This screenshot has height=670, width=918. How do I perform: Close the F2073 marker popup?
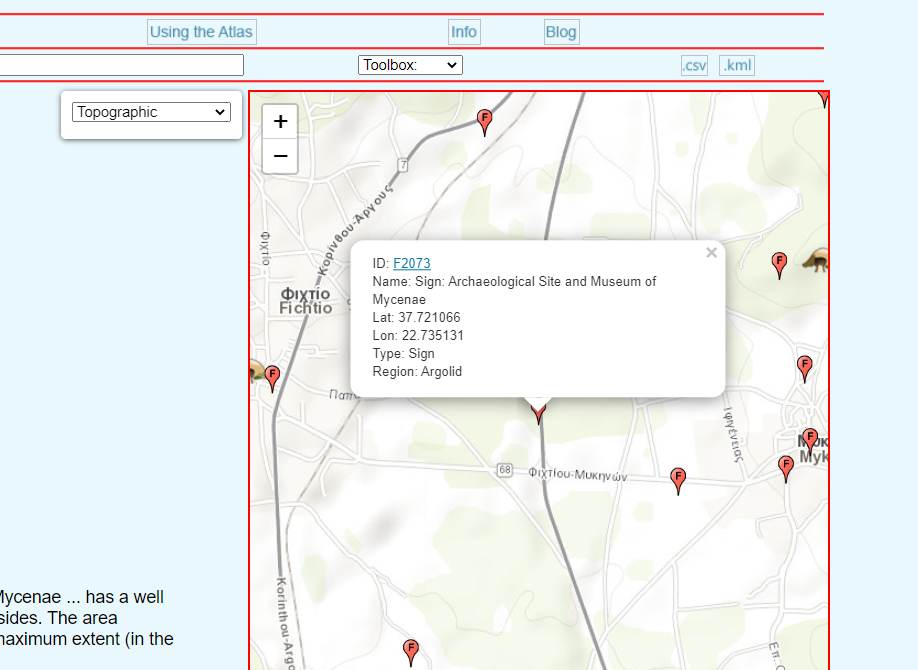(711, 253)
